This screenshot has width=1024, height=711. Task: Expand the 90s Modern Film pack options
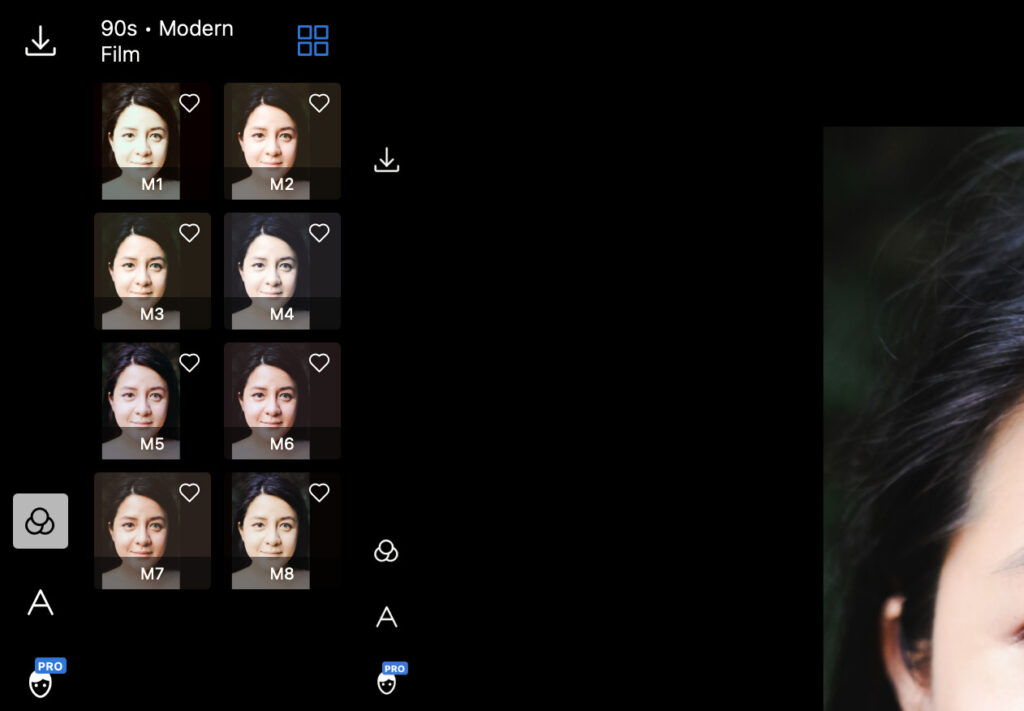[313, 41]
